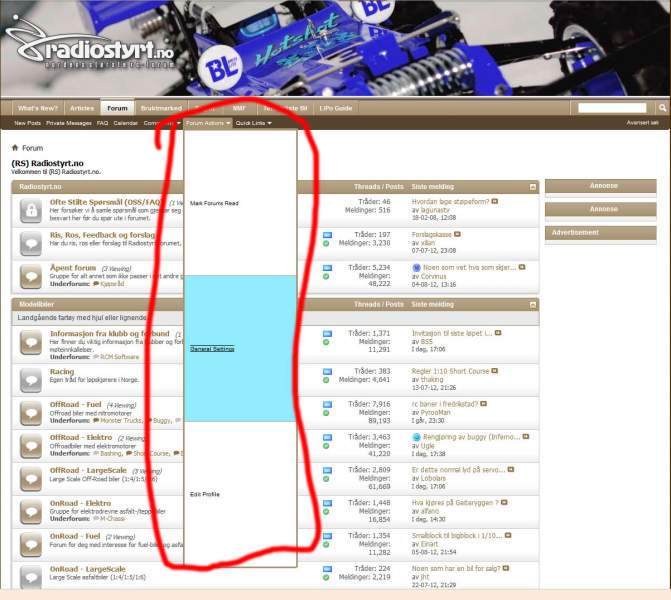Switch to the Articles tab
This screenshot has height=600, width=671.
82,108
